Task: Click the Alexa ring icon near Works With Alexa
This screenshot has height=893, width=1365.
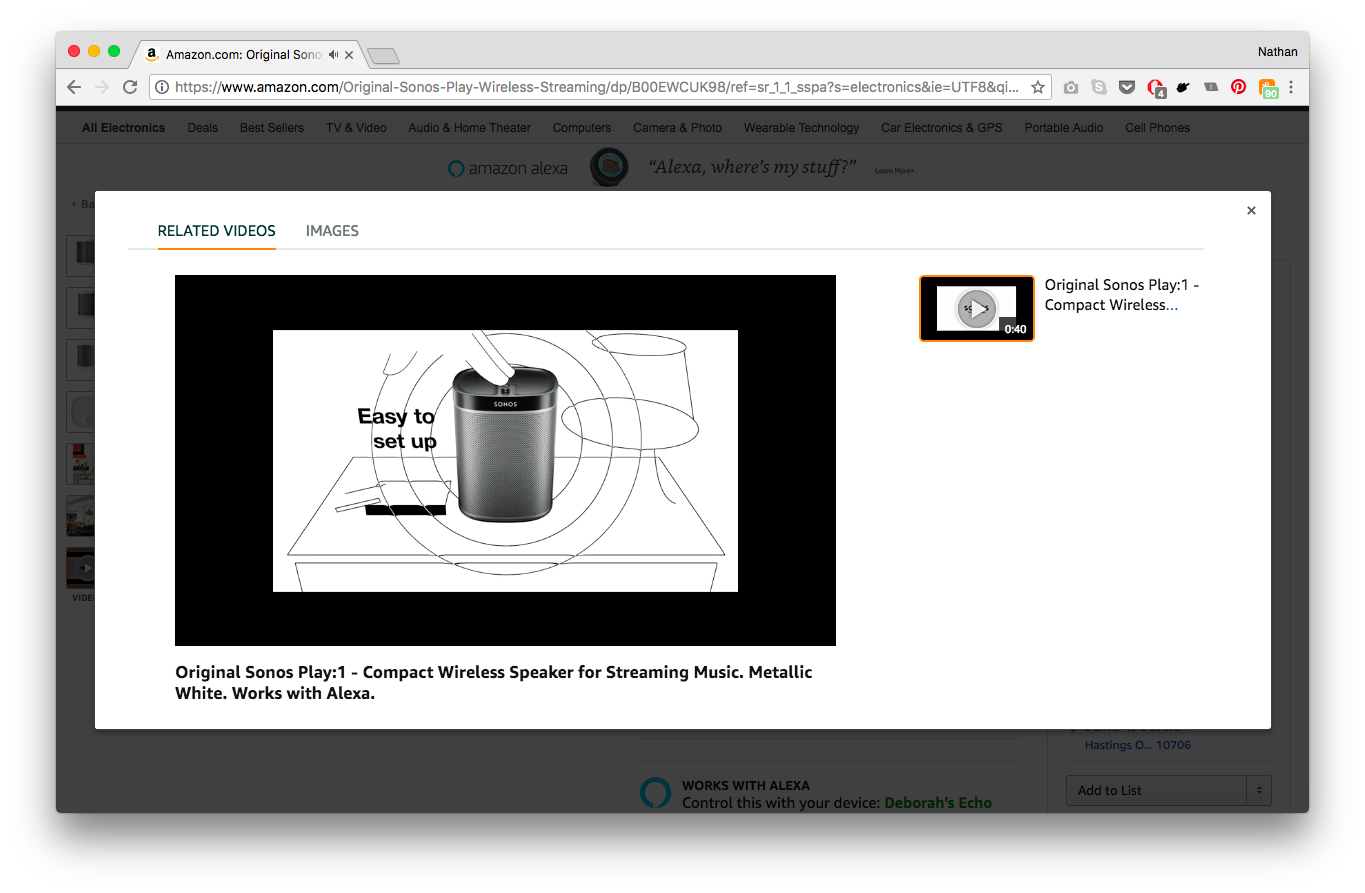Action: tap(654, 791)
